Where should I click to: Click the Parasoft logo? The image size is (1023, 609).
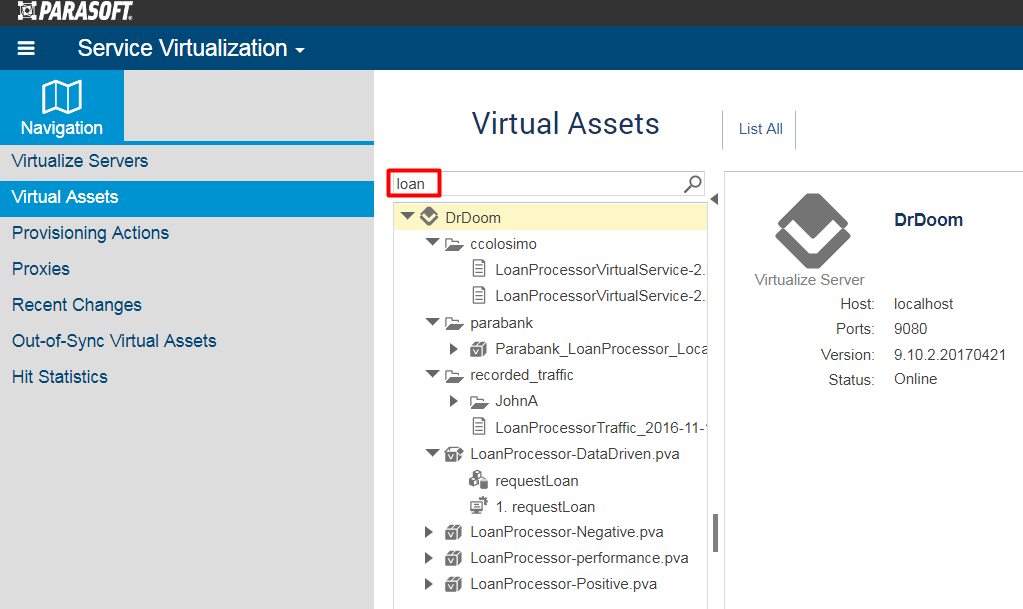[x=75, y=11]
